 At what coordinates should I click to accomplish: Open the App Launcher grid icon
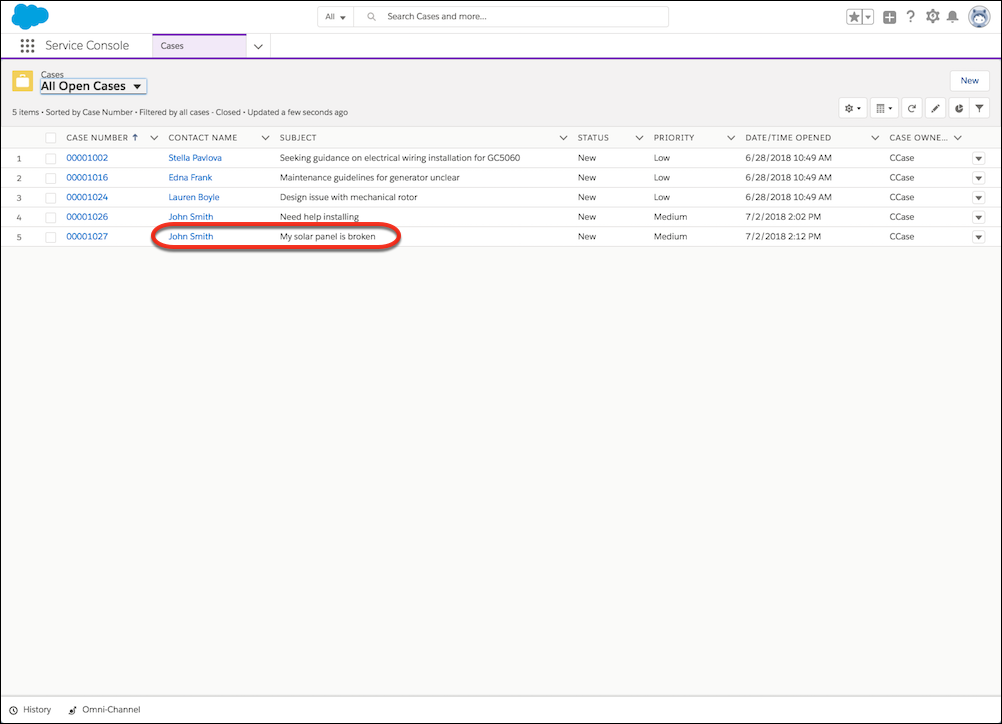(27, 45)
